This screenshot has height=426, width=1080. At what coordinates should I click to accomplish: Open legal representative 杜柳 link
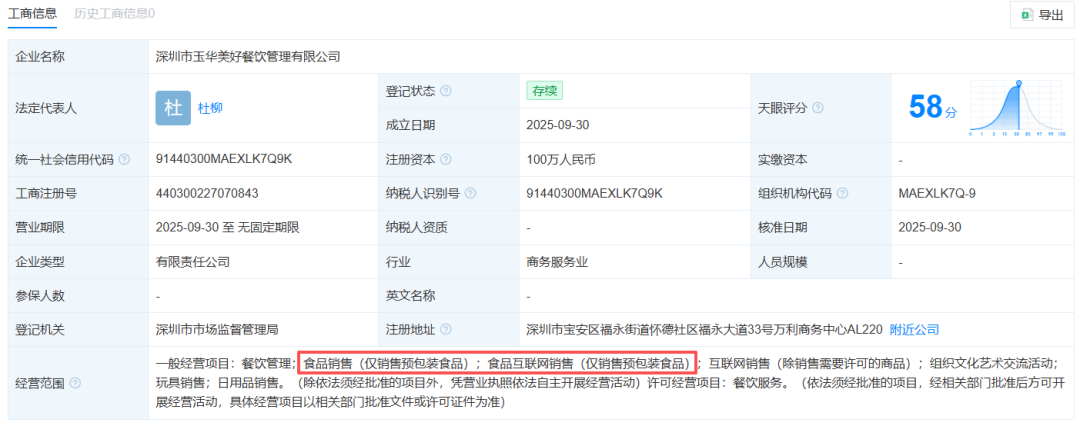pyautogui.click(x=210, y=108)
